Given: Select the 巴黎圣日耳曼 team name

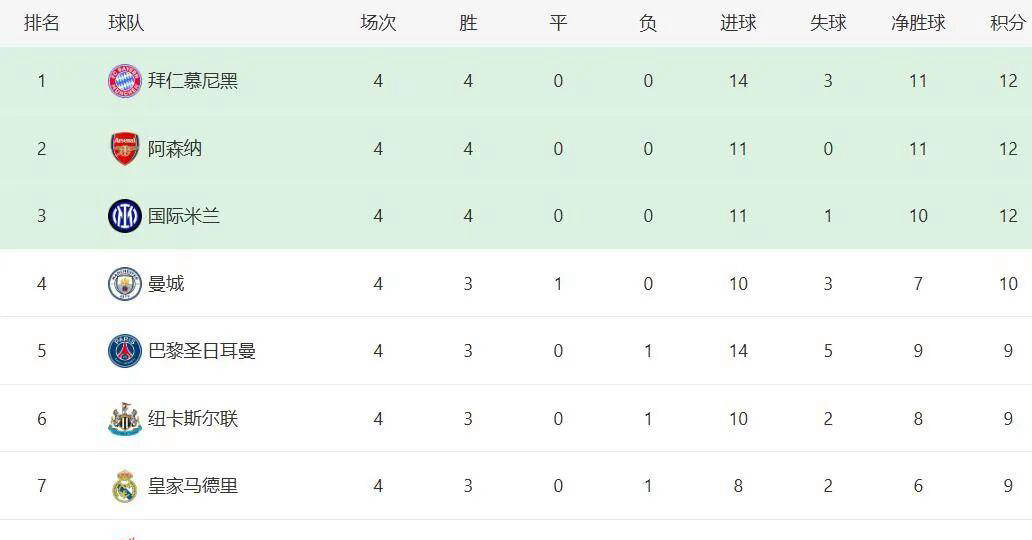Looking at the screenshot, I should pyautogui.click(x=202, y=351).
